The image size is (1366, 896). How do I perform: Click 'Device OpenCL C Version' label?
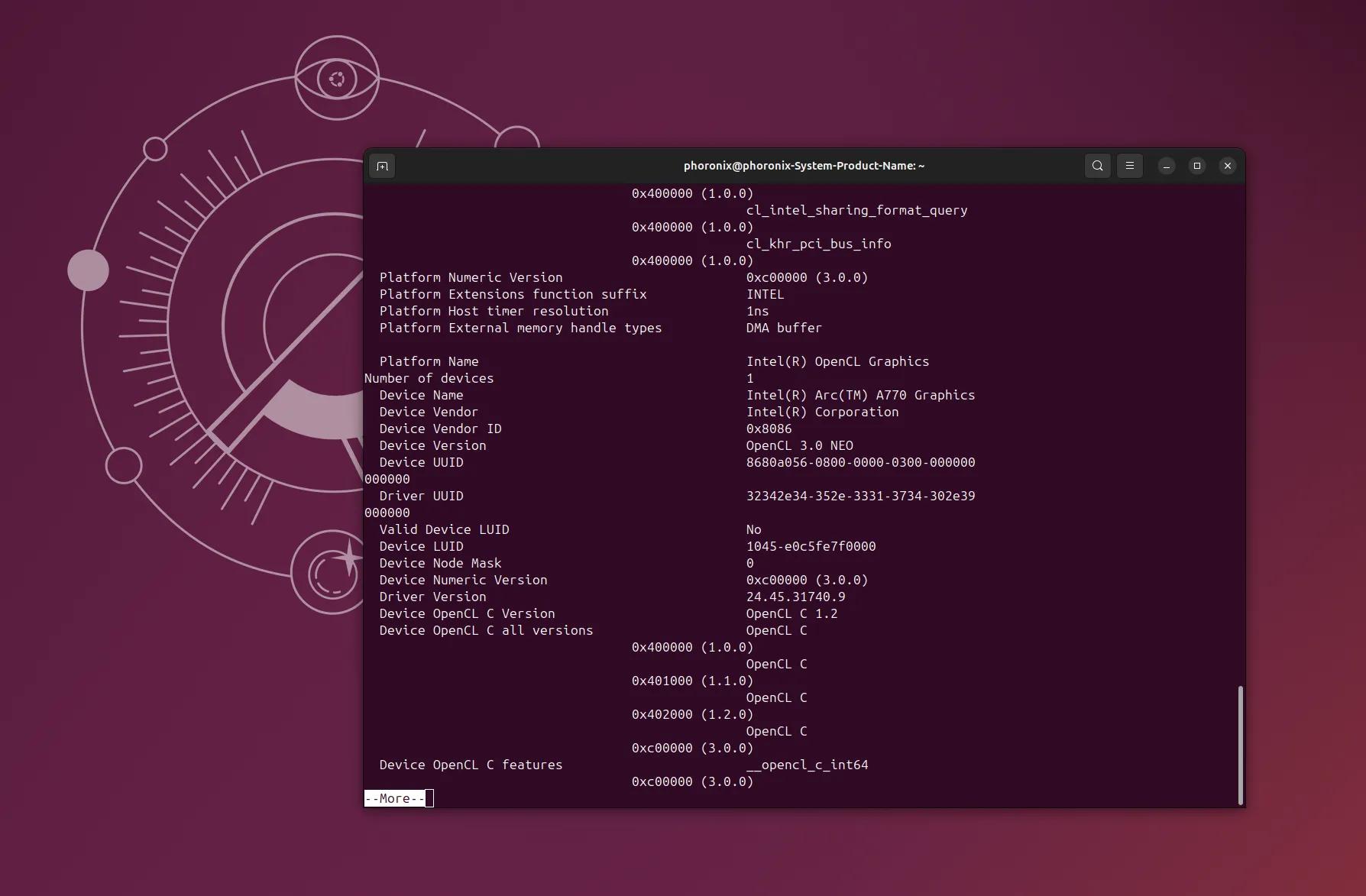tap(467, 613)
